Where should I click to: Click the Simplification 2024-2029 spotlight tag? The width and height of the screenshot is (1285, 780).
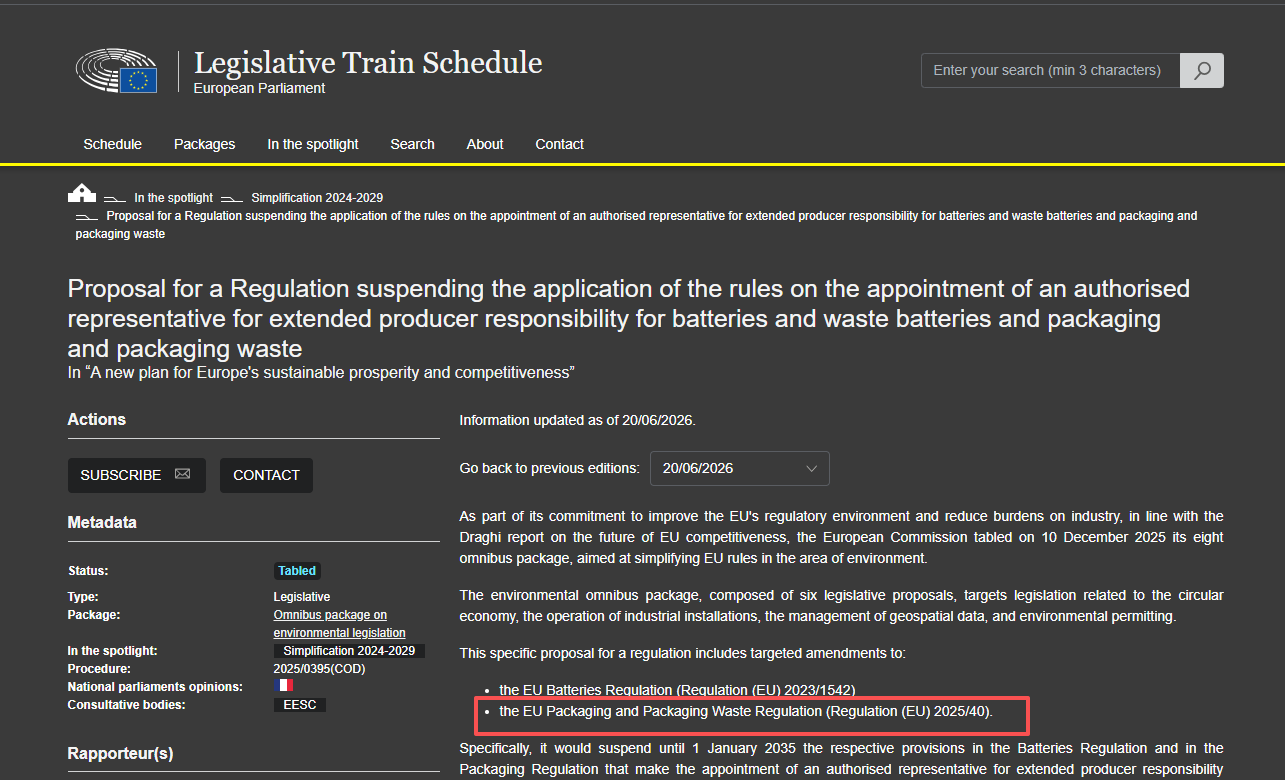point(349,651)
